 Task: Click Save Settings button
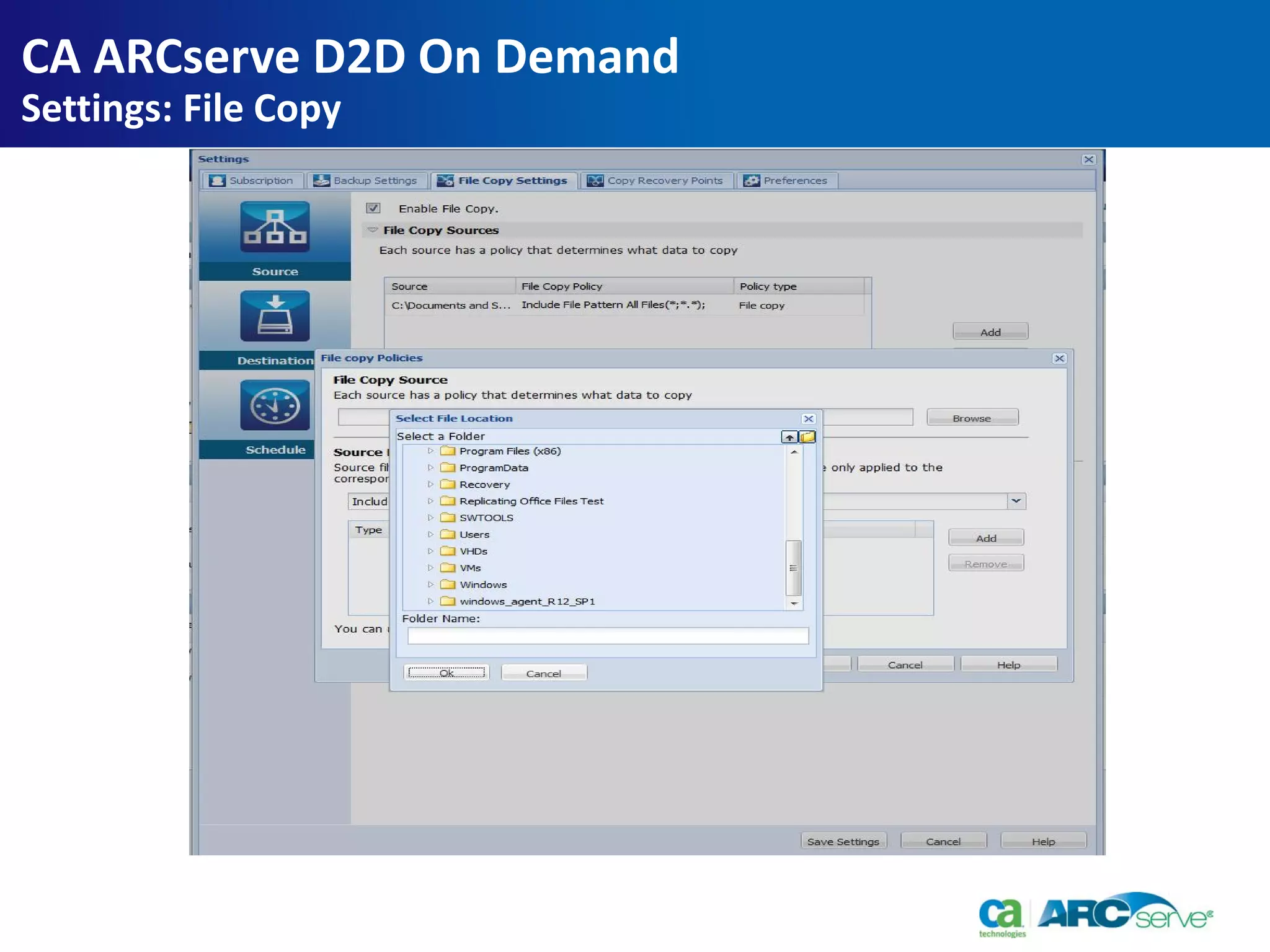click(843, 841)
